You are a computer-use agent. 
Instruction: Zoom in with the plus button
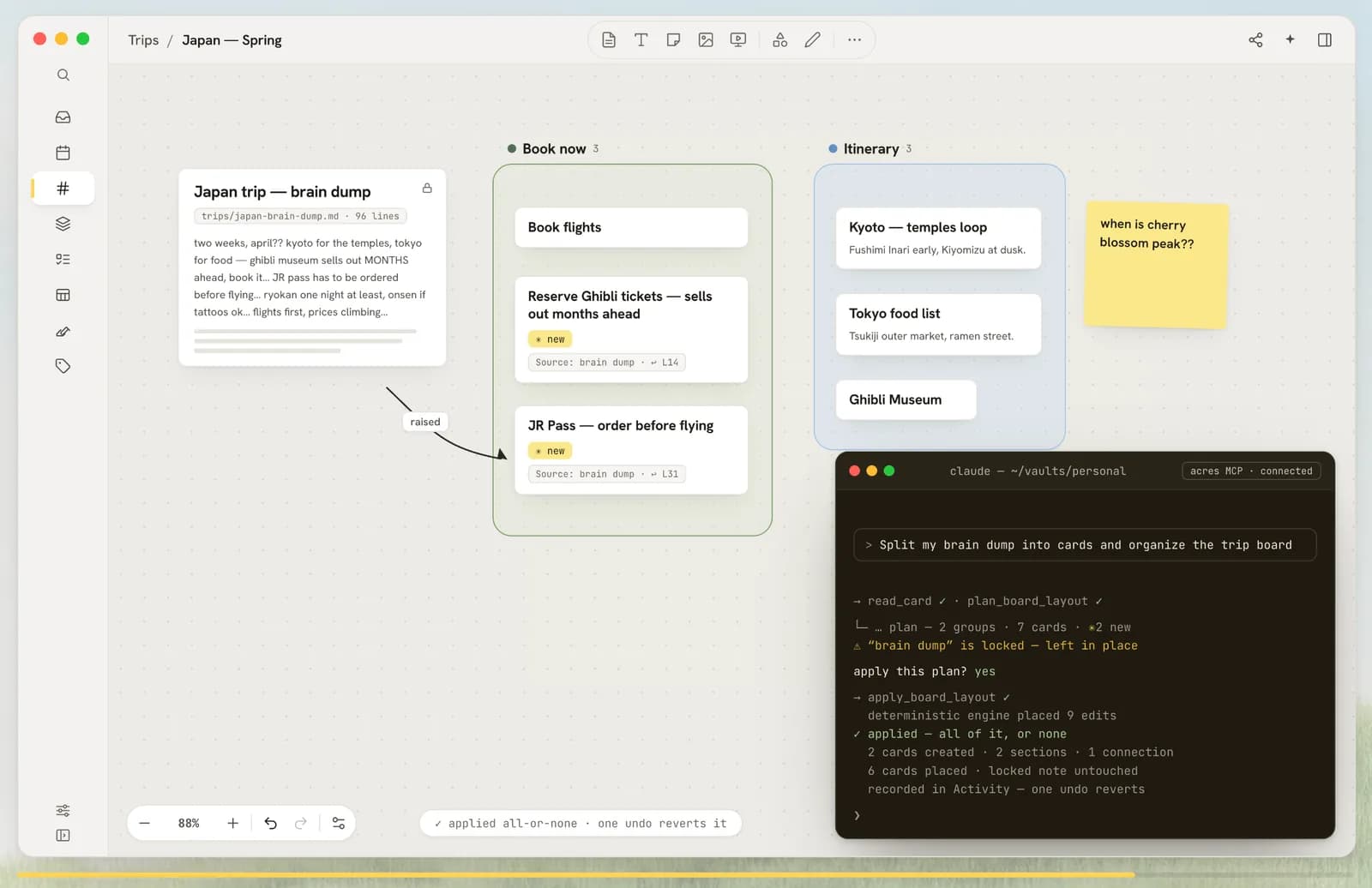click(232, 823)
